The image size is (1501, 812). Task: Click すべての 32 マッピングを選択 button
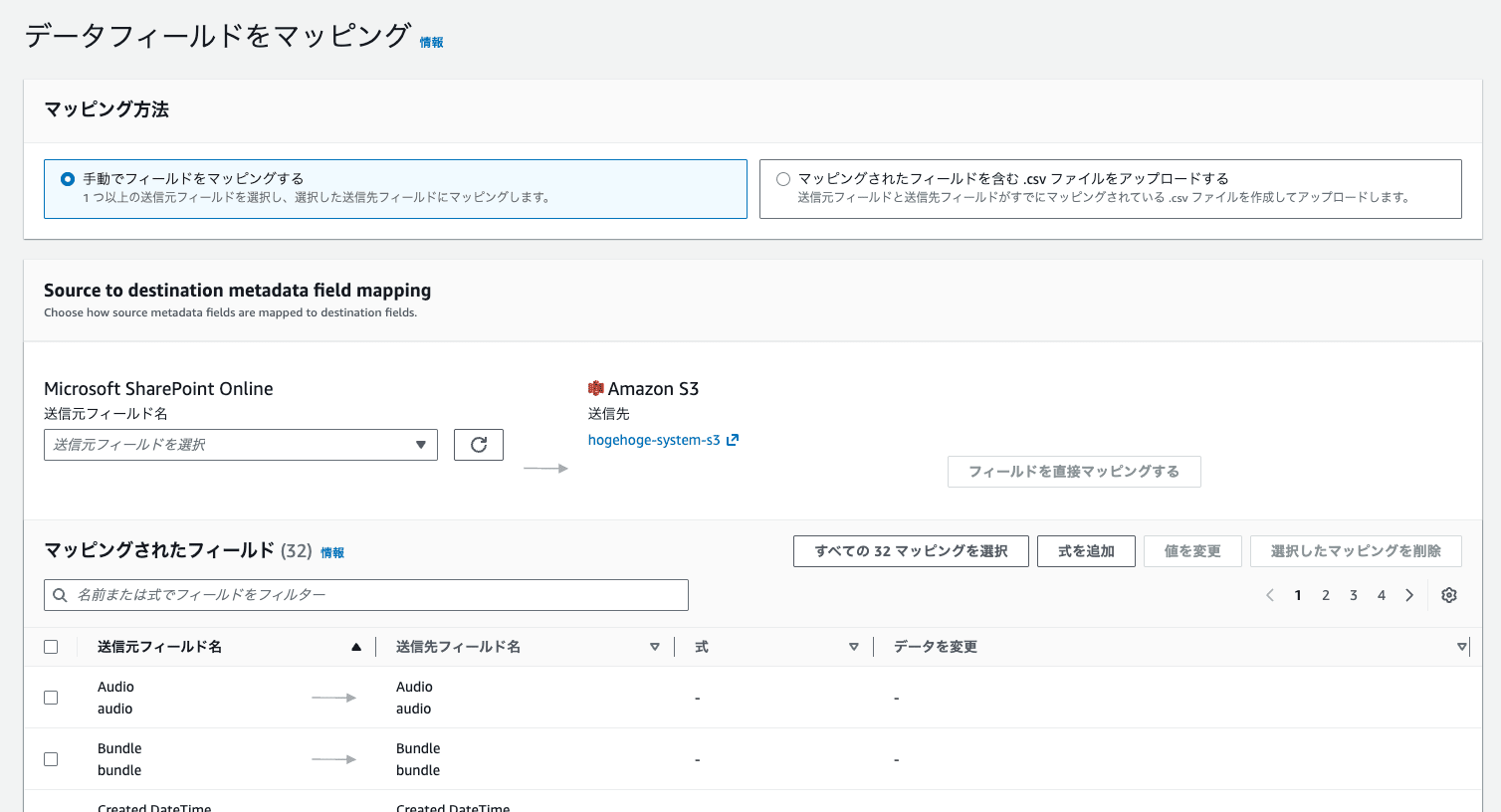click(911, 551)
